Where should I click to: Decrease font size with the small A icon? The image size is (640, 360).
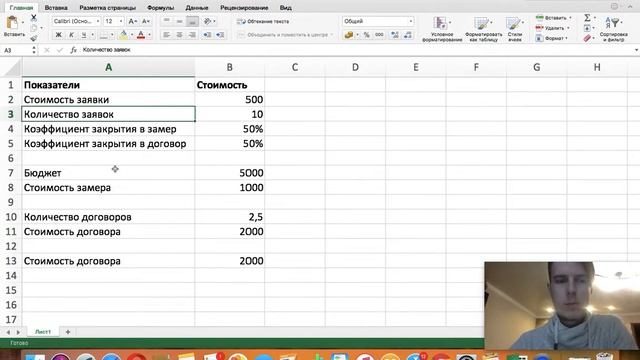click(x=145, y=21)
